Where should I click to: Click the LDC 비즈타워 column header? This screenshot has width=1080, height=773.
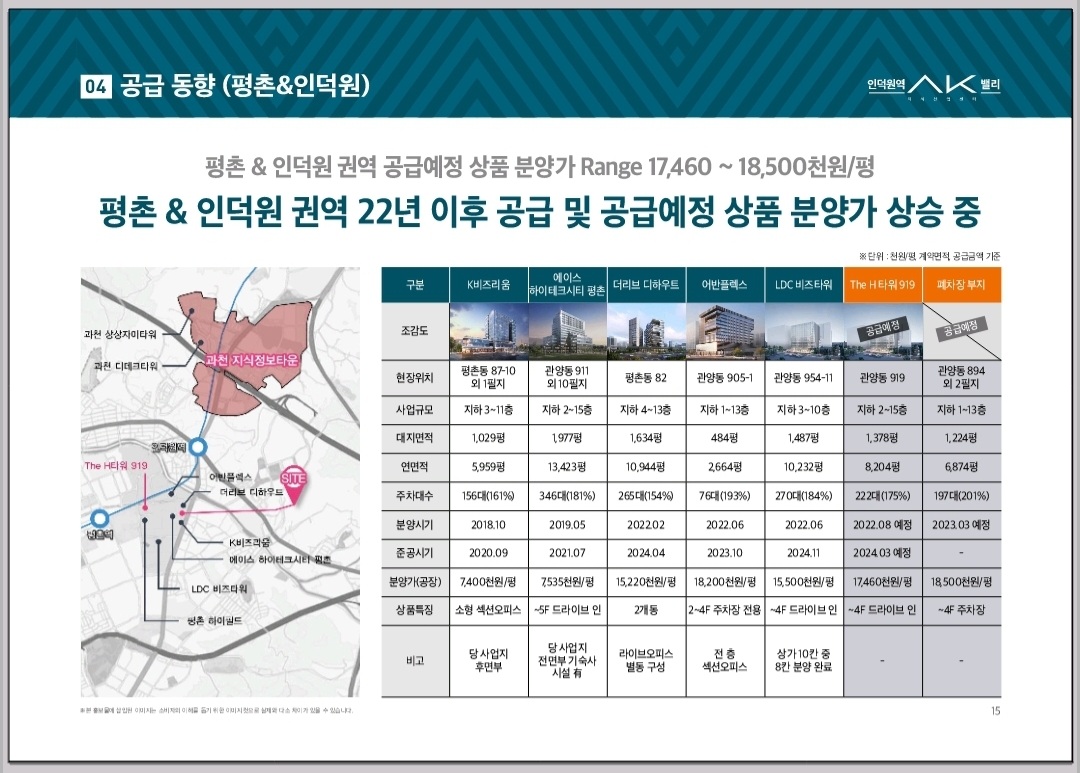(x=804, y=285)
